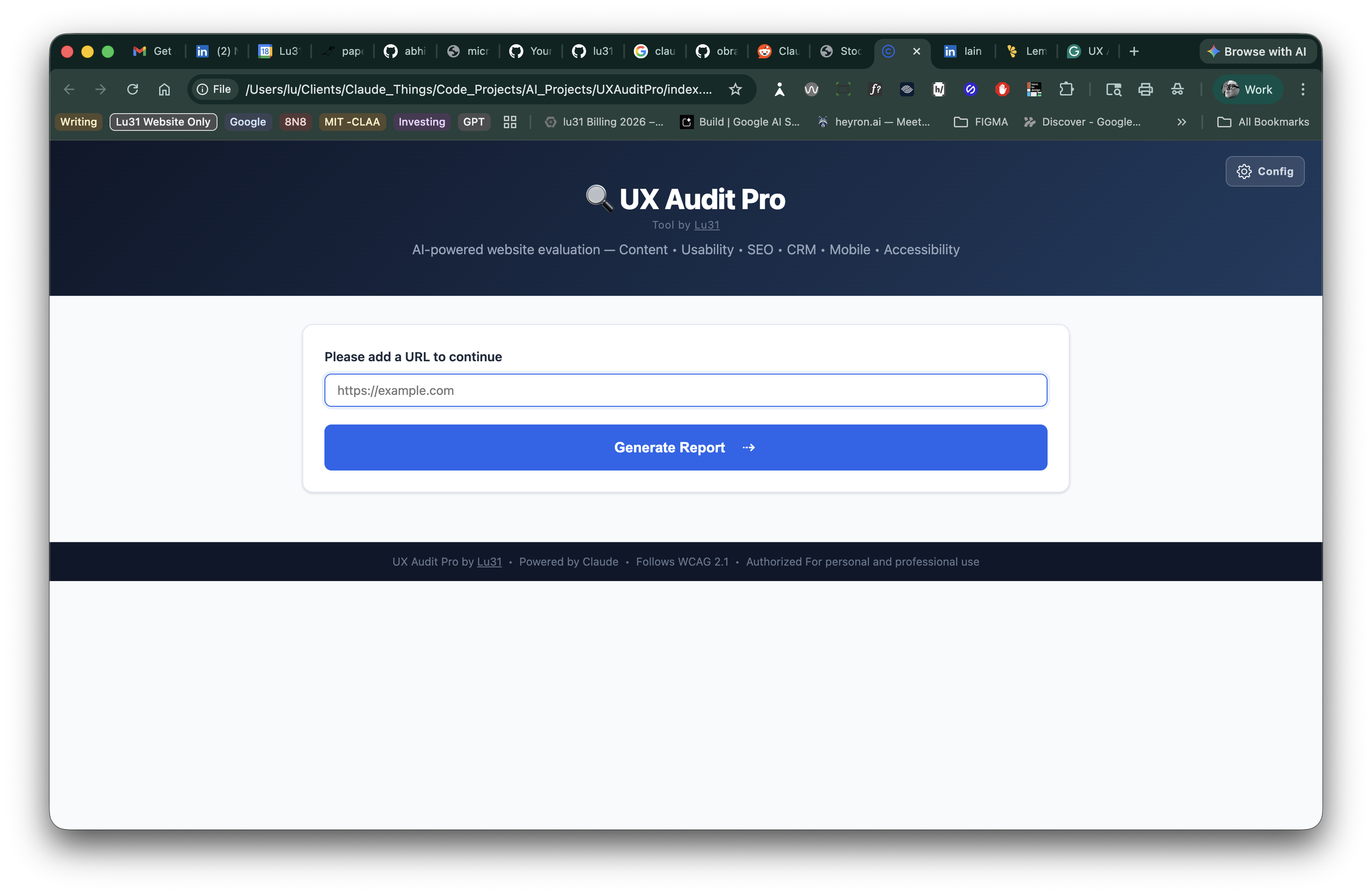Expand hidden bookmarks with double chevron
Screen dimensions: 1372x895
click(x=1181, y=122)
